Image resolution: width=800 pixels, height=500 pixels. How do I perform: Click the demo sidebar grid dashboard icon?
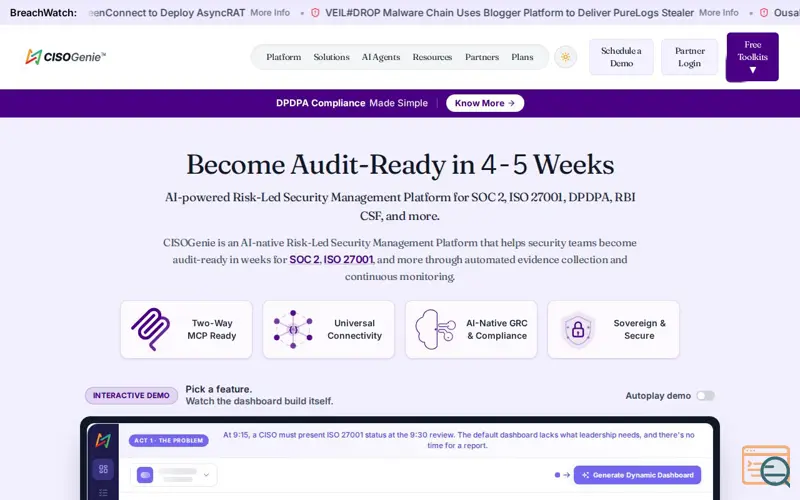(x=103, y=469)
